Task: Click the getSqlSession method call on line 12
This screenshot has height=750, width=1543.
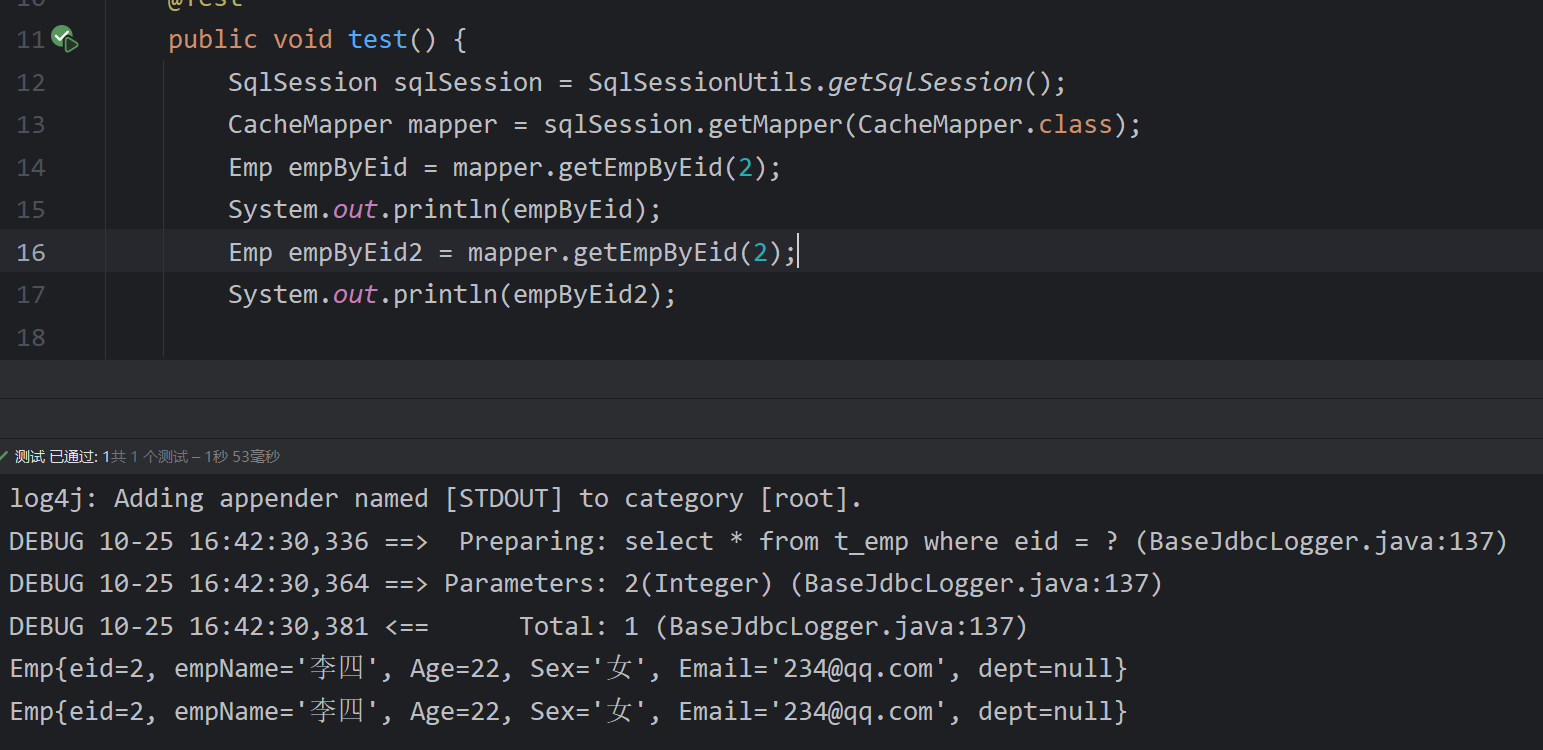Action: tap(924, 82)
